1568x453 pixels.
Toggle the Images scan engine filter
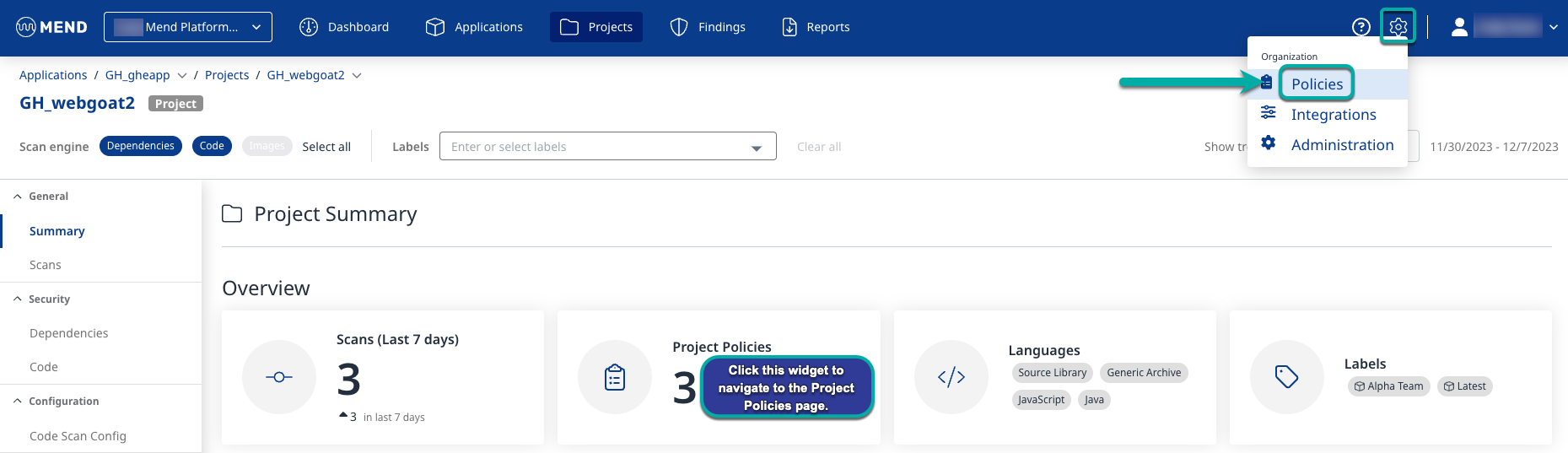tap(267, 146)
